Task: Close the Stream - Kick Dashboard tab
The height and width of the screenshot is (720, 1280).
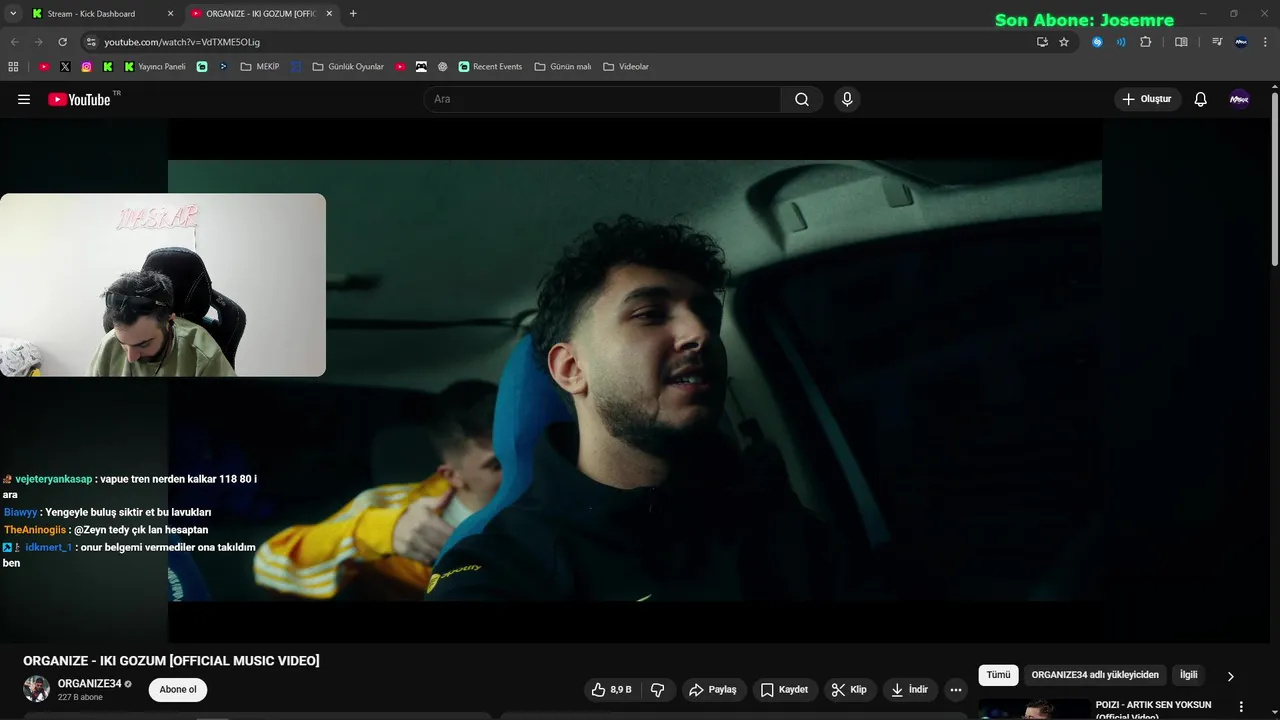Action: [x=170, y=14]
